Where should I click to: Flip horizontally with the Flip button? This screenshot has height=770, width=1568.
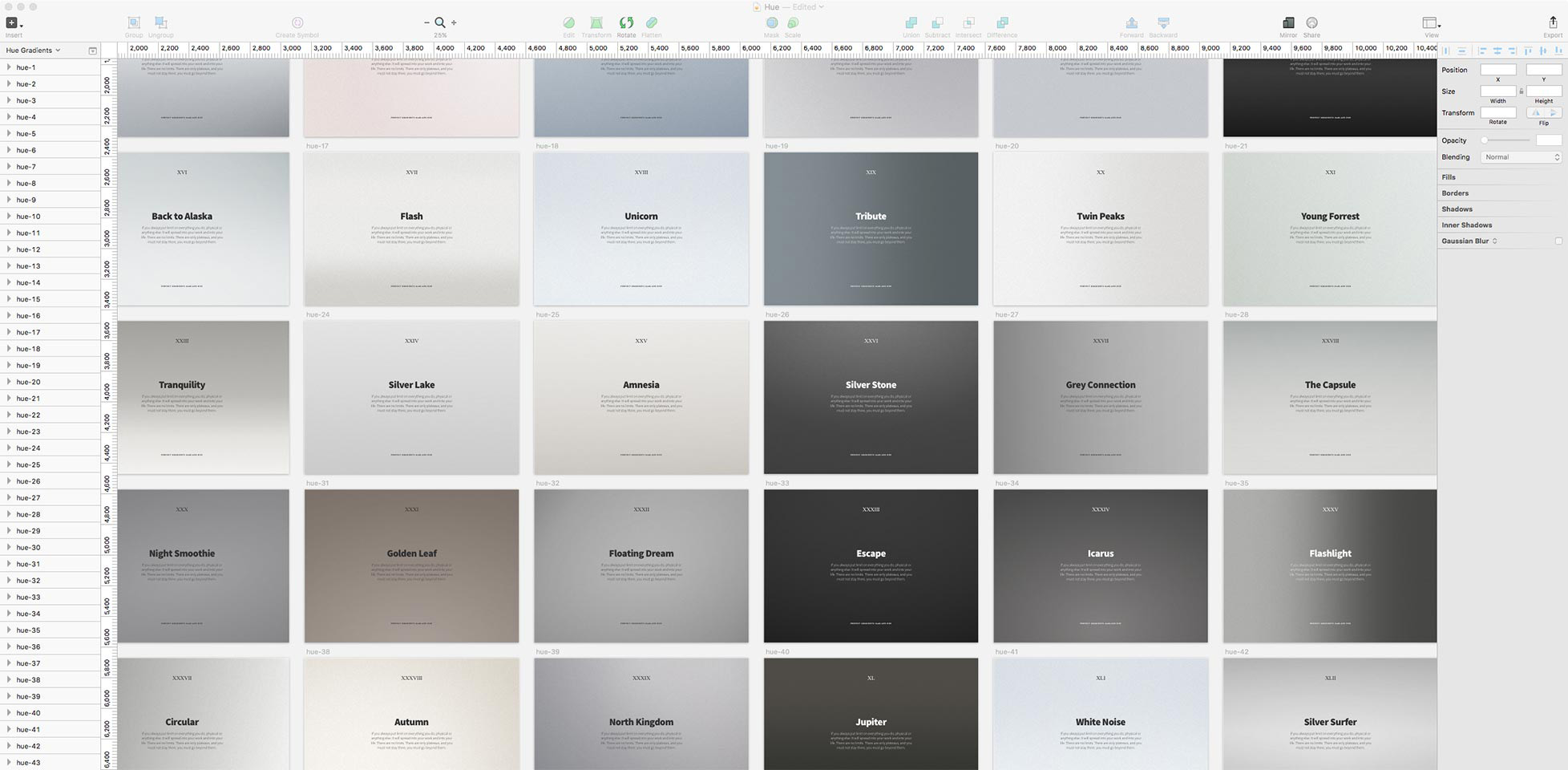tap(1535, 113)
